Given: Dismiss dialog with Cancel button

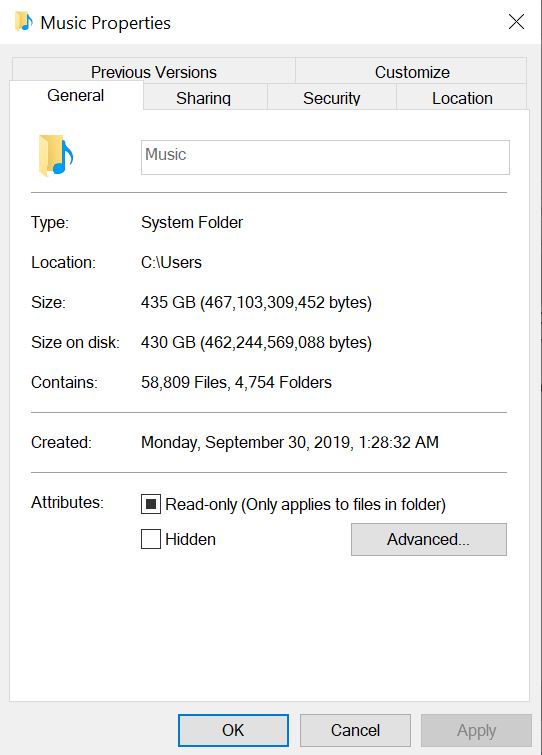Looking at the screenshot, I should tap(355, 730).
